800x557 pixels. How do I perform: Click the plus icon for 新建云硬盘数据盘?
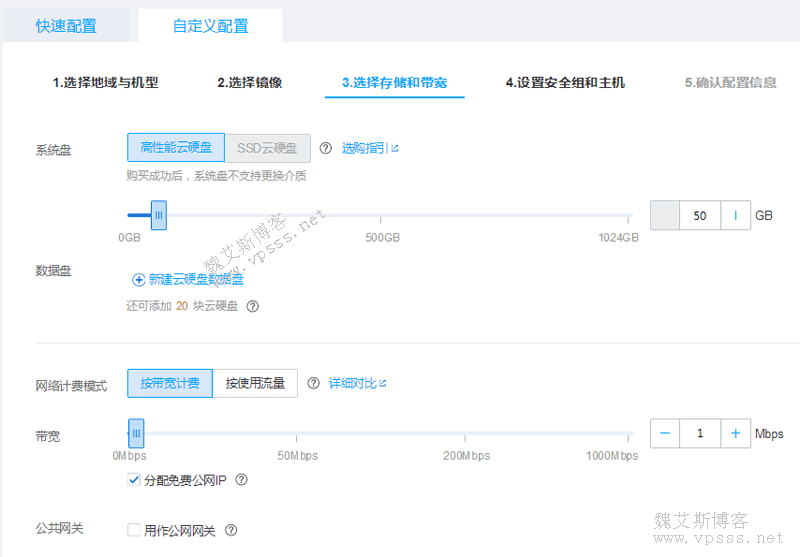[x=139, y=280]
